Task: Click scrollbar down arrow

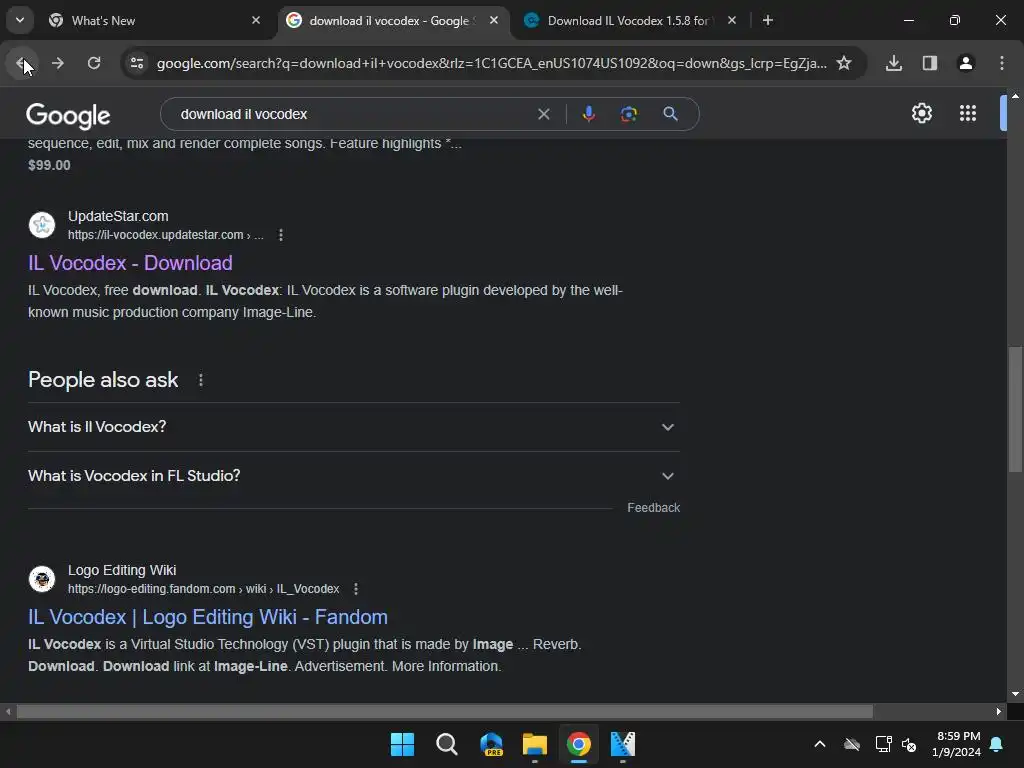Action: (x=1015, y=694)
